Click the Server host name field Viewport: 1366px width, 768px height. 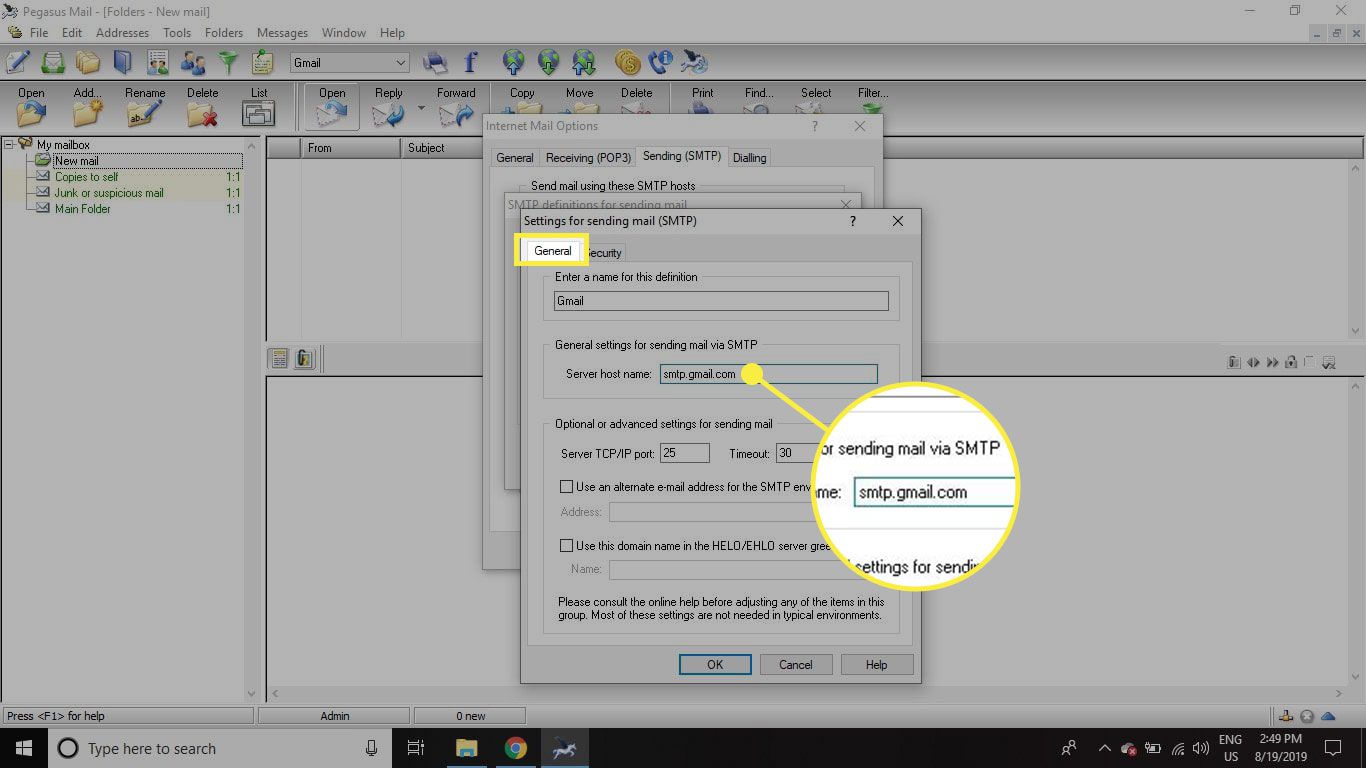[x=768, y=374]
